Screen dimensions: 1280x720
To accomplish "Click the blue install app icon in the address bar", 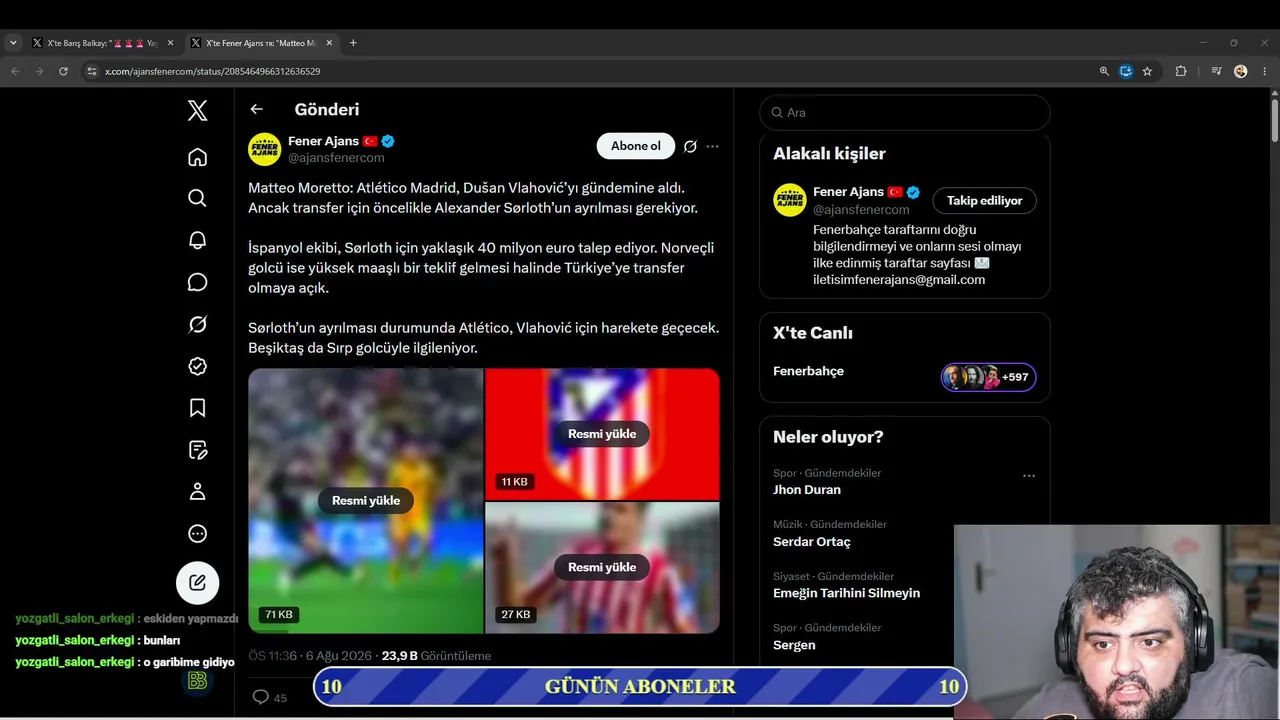I will (x=1126, y=71).
